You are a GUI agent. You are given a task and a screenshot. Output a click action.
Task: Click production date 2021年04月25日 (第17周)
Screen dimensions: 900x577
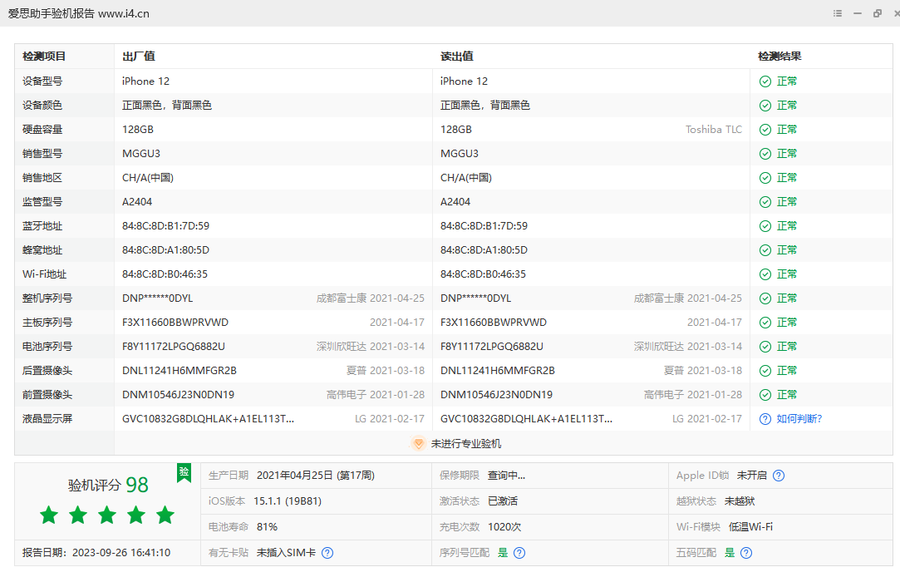pyautogui.click(x=315, y=475)
